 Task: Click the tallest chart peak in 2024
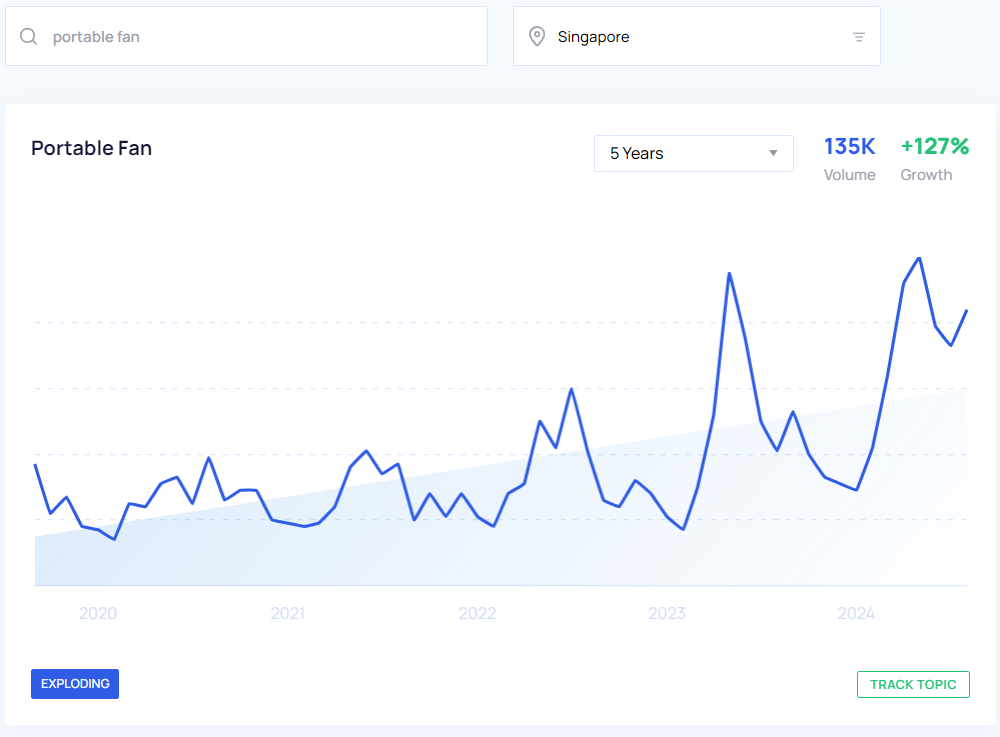tap(918, 259)
